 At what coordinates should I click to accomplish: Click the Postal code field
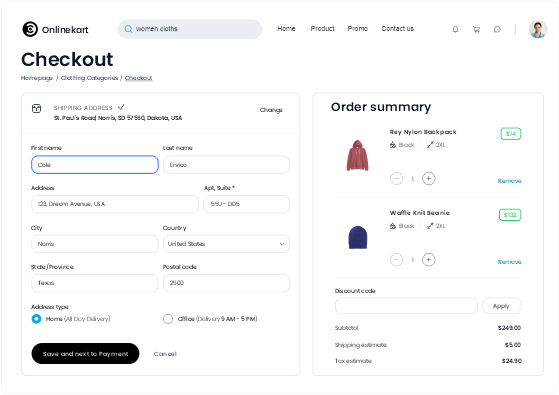click(x=226, y=283)
